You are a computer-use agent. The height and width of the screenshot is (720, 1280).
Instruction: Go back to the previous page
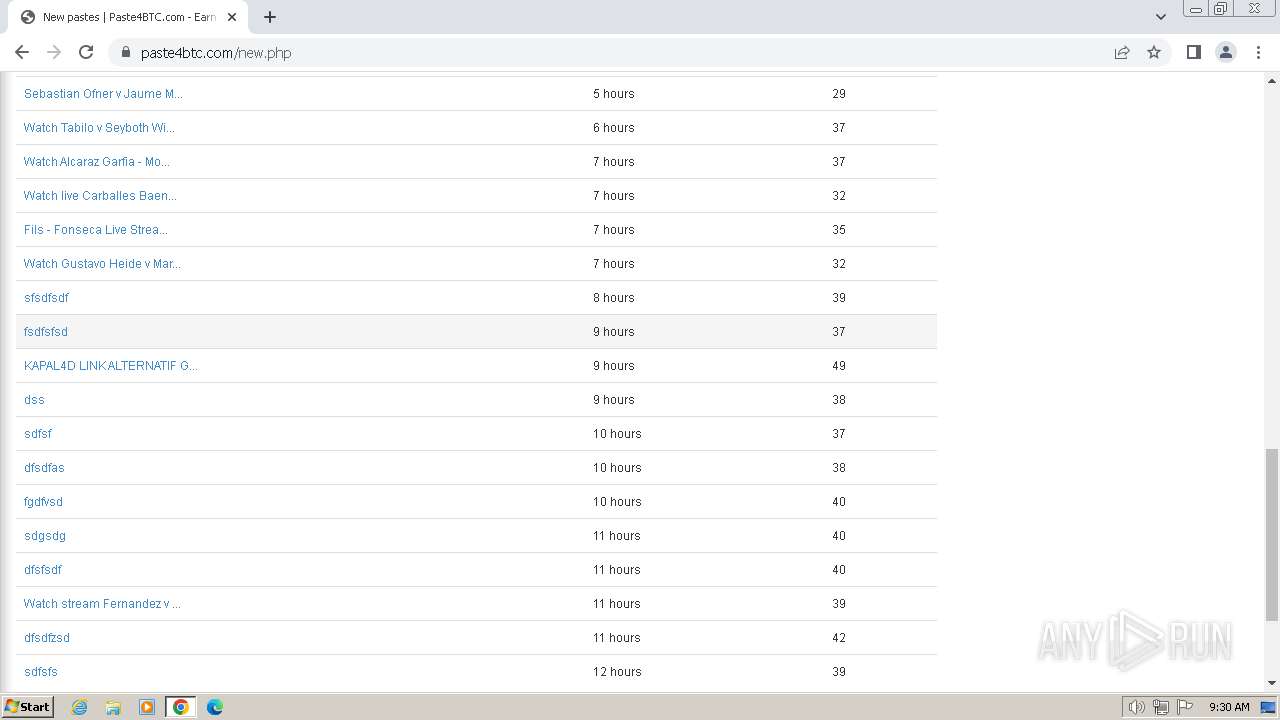22,52
